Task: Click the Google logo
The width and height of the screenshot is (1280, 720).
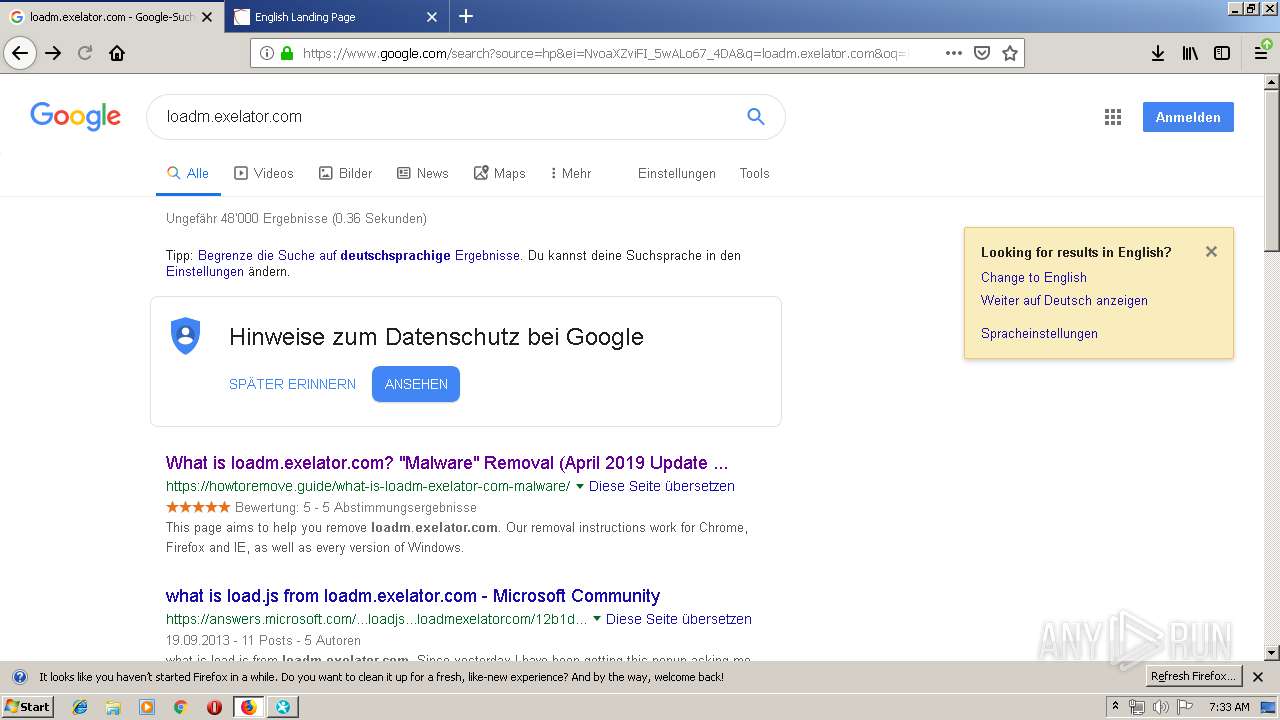Action: coord(76,117)
